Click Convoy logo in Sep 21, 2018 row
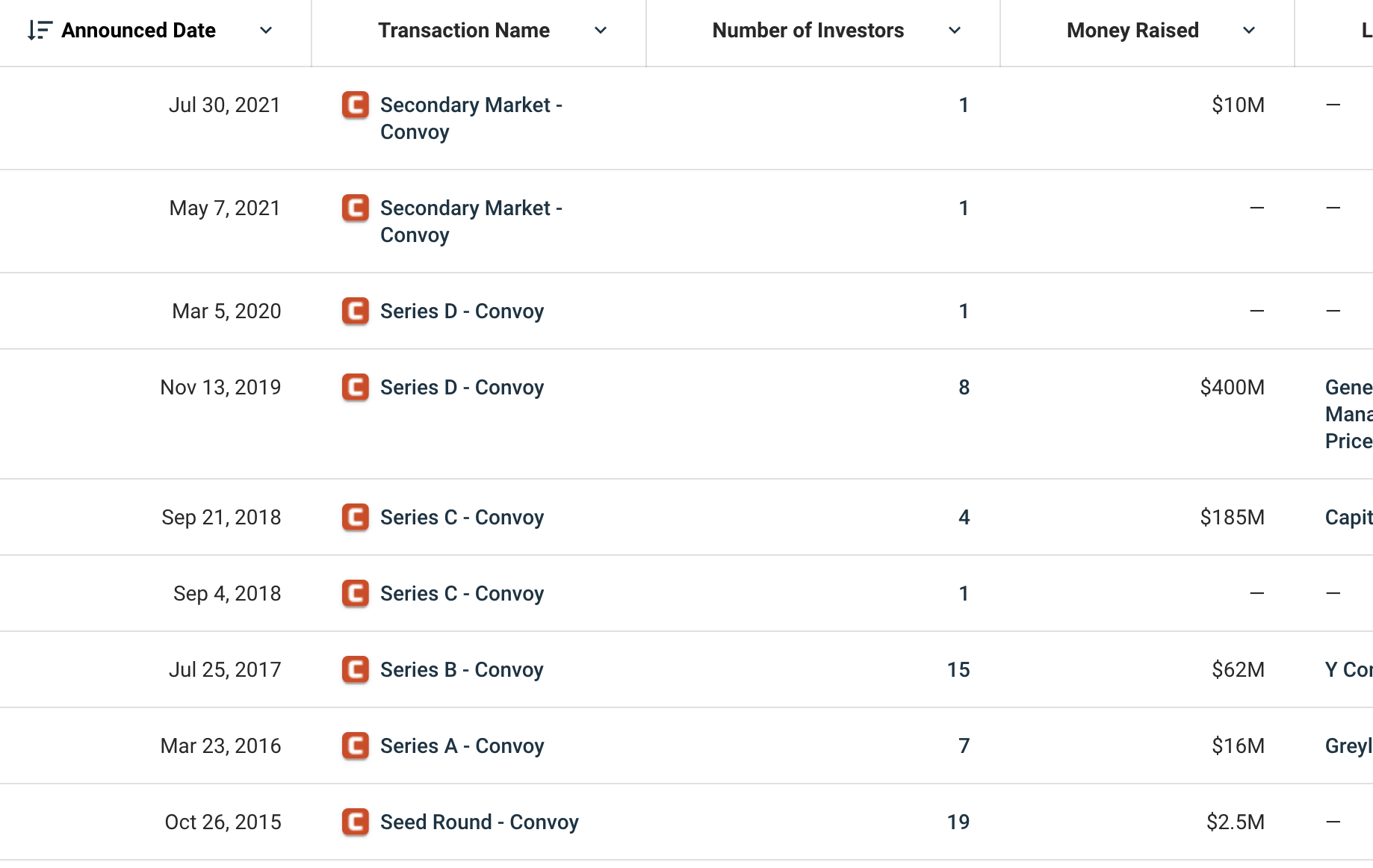 [x=356, y=518]
